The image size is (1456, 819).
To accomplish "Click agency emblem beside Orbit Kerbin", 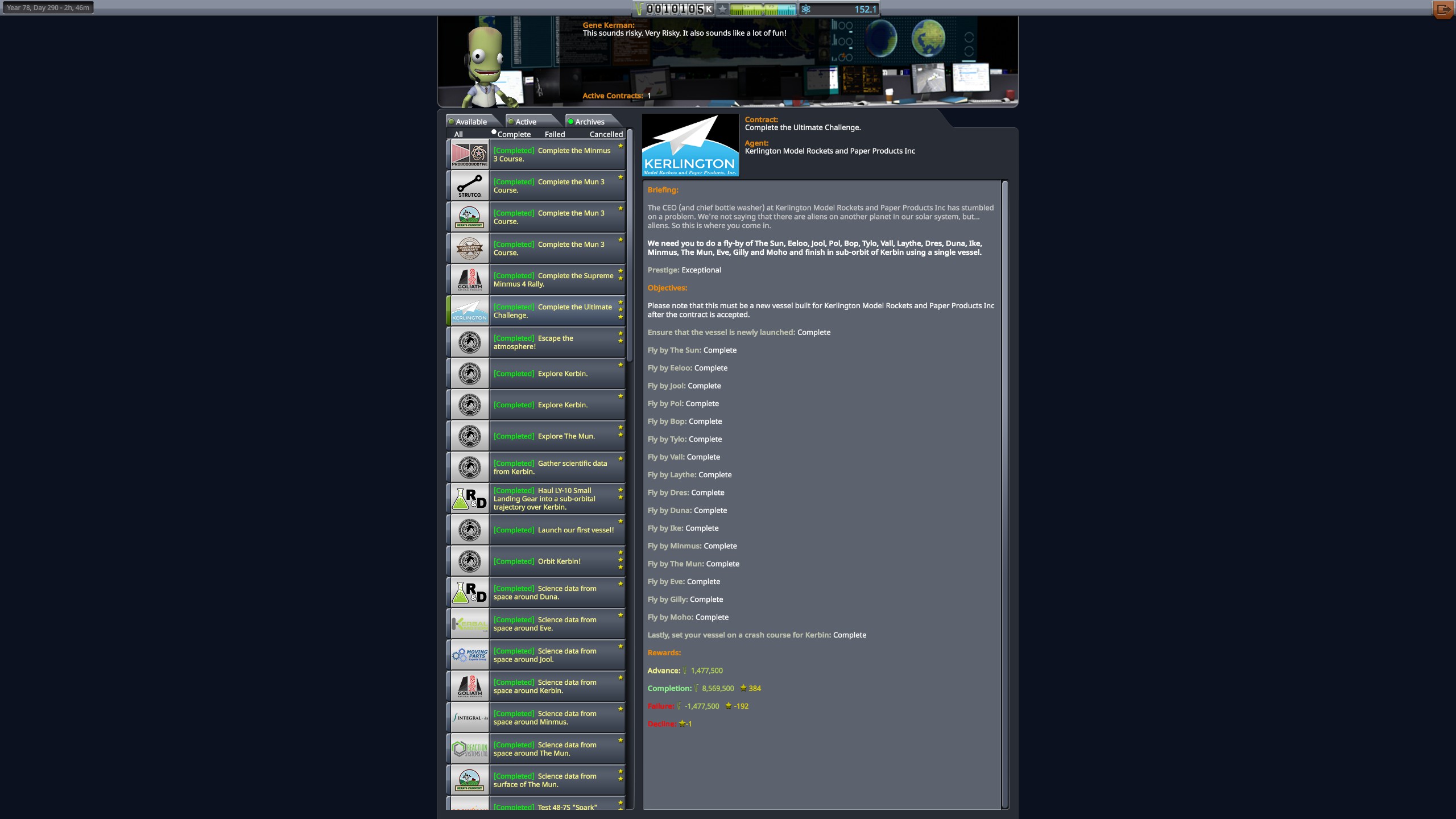I will [469, 561].
